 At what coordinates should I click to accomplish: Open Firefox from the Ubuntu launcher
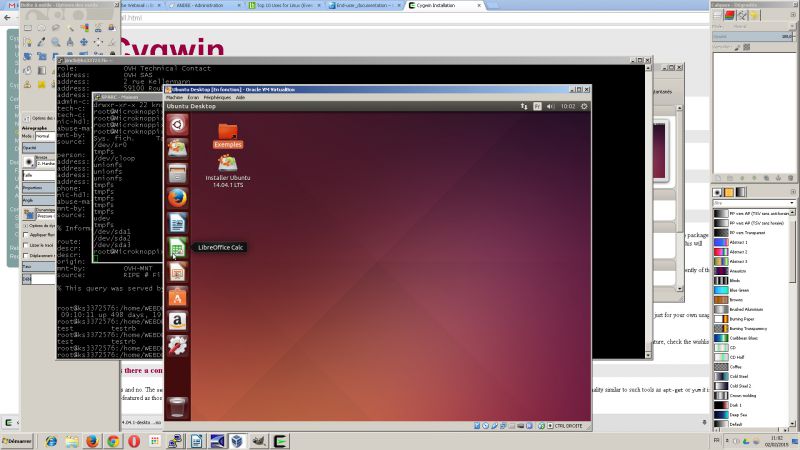coord(178,198)
